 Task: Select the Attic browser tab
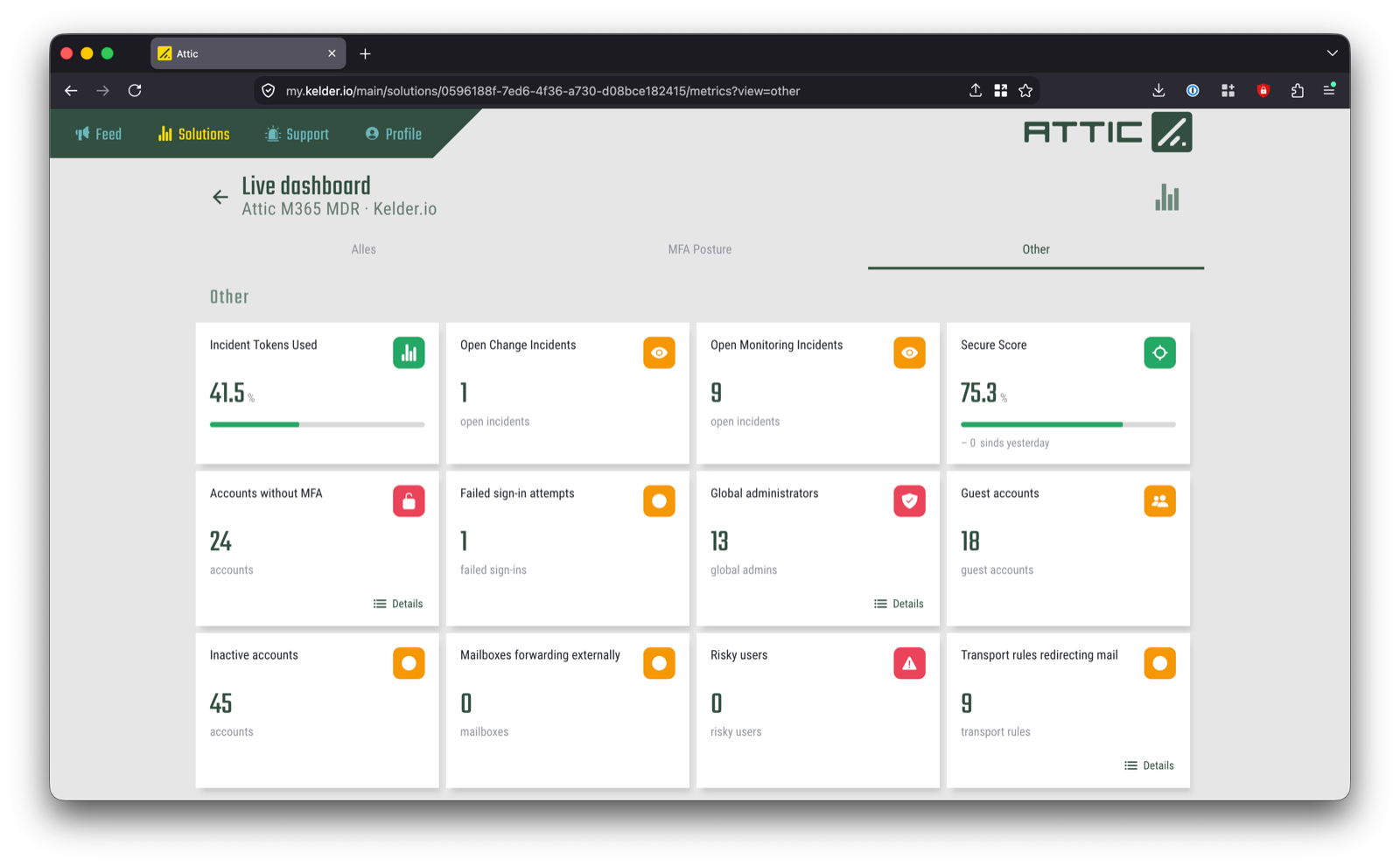tap(248, 53)
